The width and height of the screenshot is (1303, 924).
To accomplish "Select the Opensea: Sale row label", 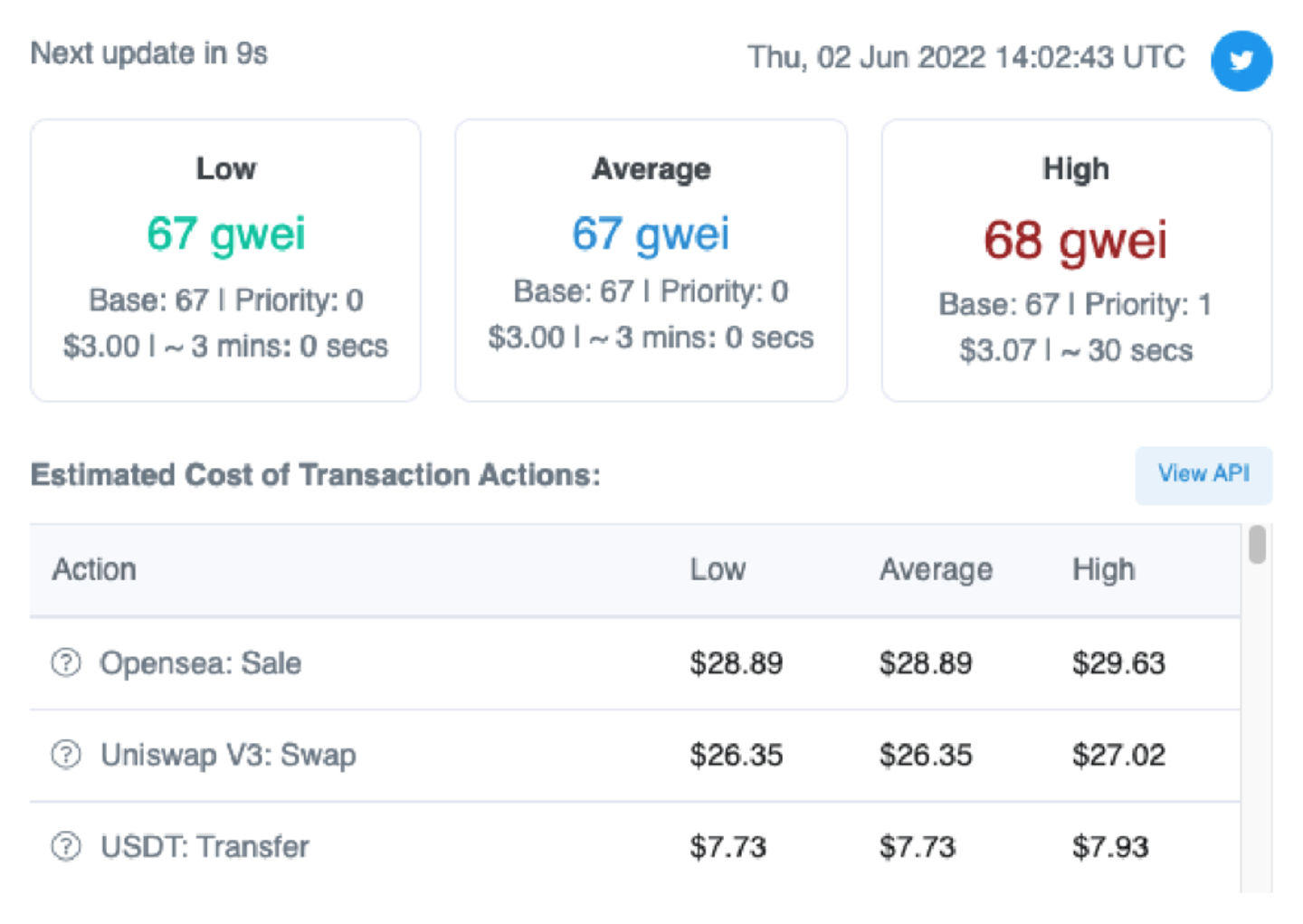I will pyautogui.click(x=200, y=663).
